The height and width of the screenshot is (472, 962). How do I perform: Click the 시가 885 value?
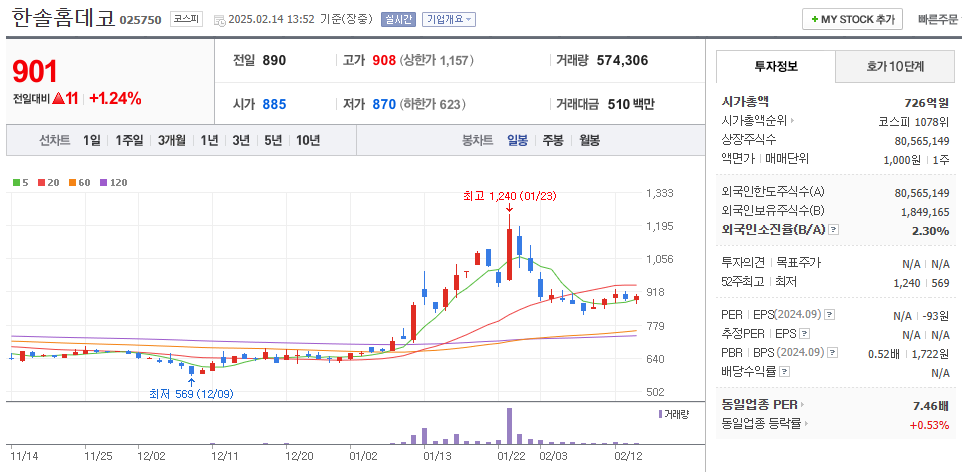274,104
